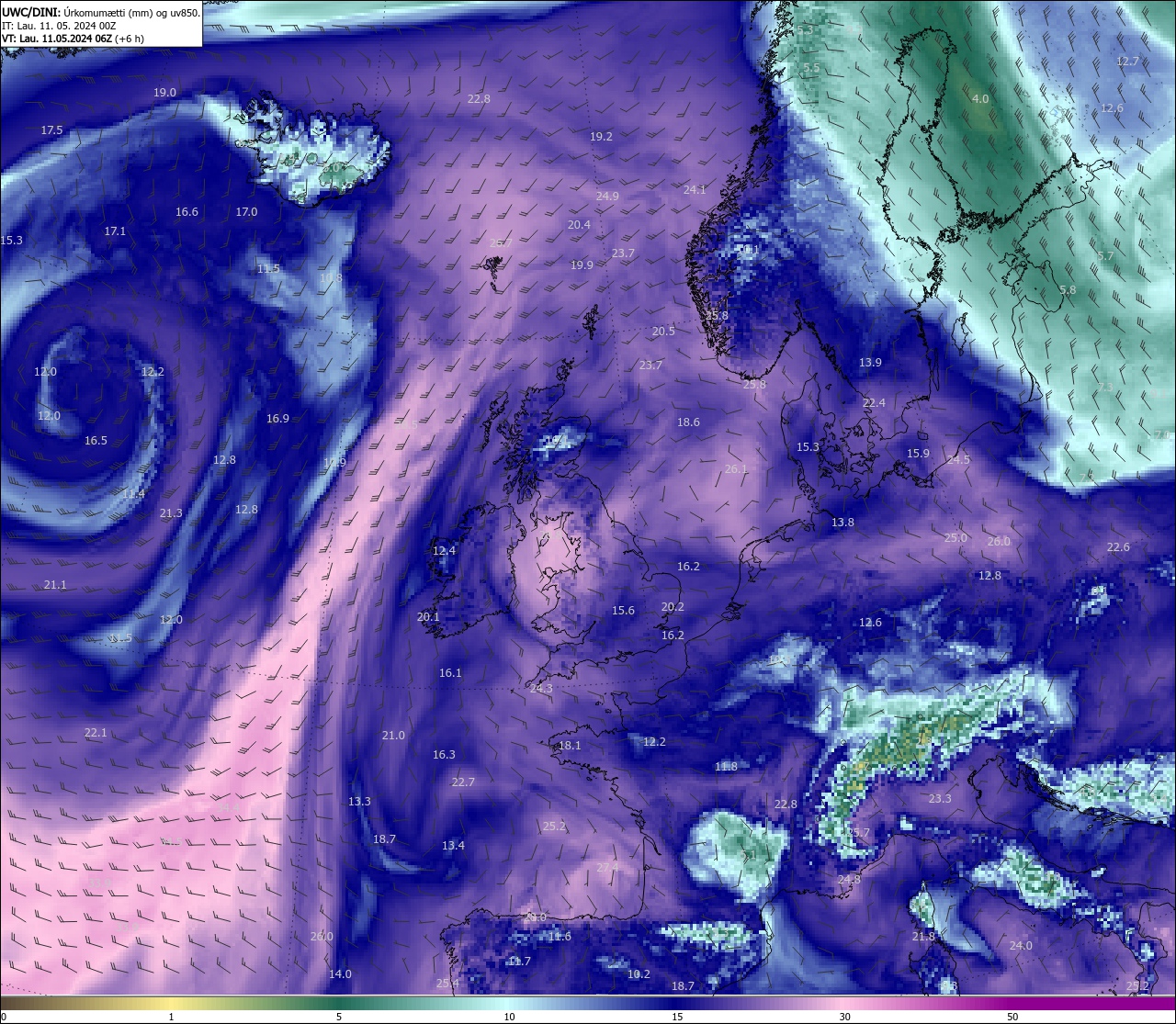Click the 12.4 value over Ireland
This screenshot has height=1024, width=1176.
pos(444,551)
